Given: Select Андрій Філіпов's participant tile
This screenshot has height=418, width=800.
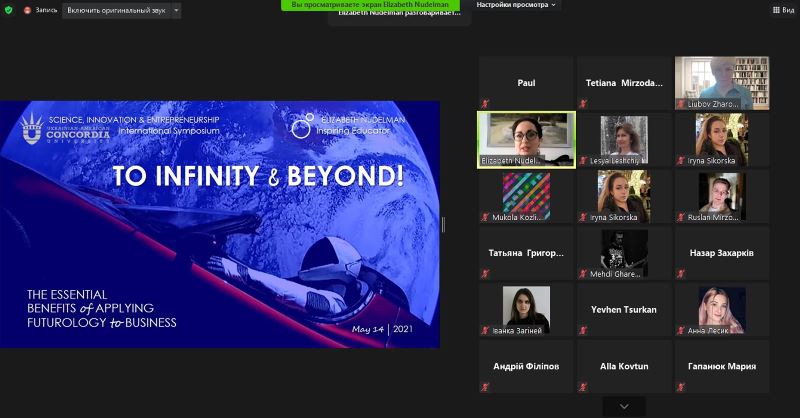Looking at the screenshot, I should (x=526, y=366).
